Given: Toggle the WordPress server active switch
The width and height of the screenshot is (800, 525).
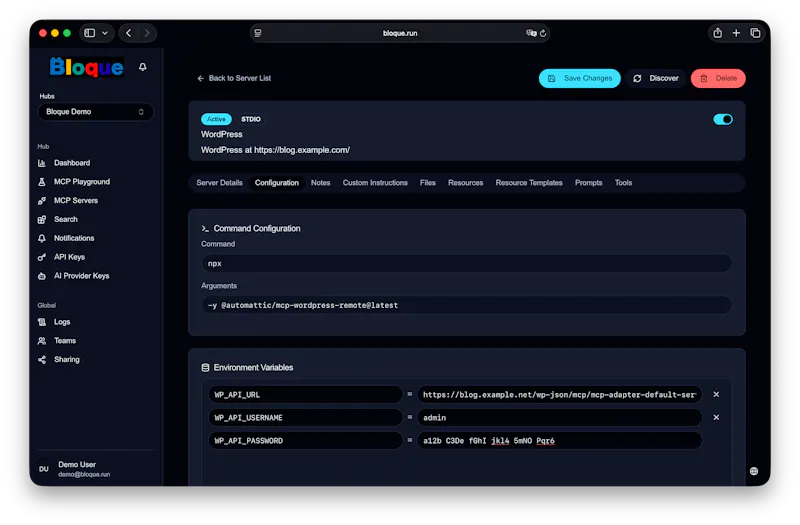Looking at the screenshot, I should click(723, 119).
